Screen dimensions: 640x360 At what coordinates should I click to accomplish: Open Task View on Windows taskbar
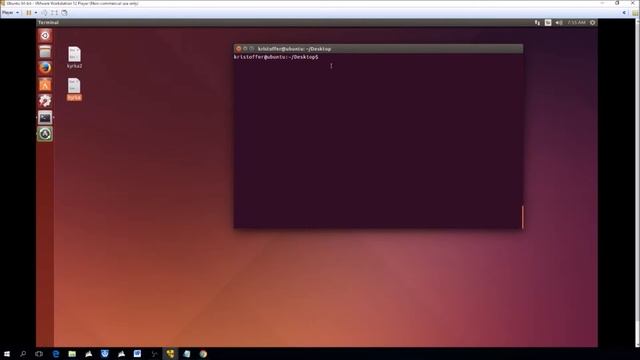point(39,354)
